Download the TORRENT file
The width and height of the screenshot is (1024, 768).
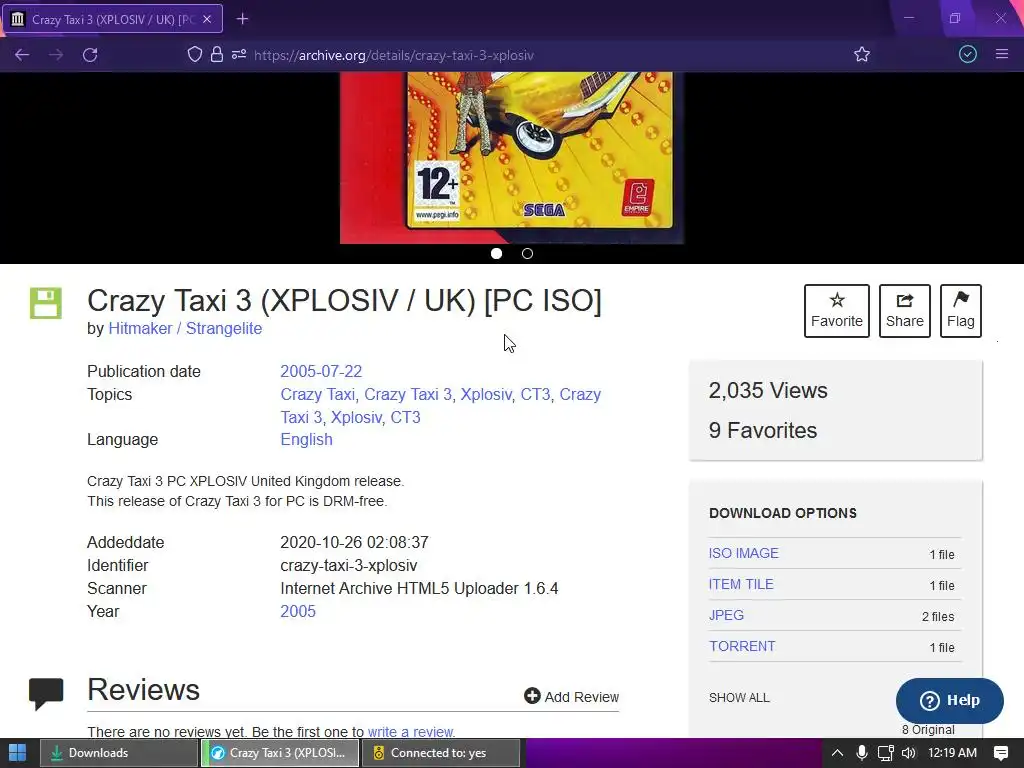click(742, 646)
